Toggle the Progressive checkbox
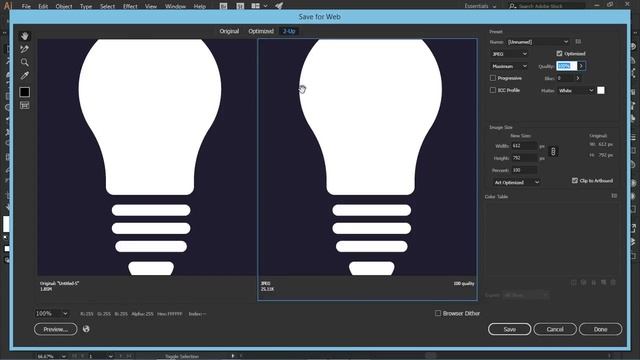Image resolution: width=640 pixels, height=360 pixels. (493, 78)
